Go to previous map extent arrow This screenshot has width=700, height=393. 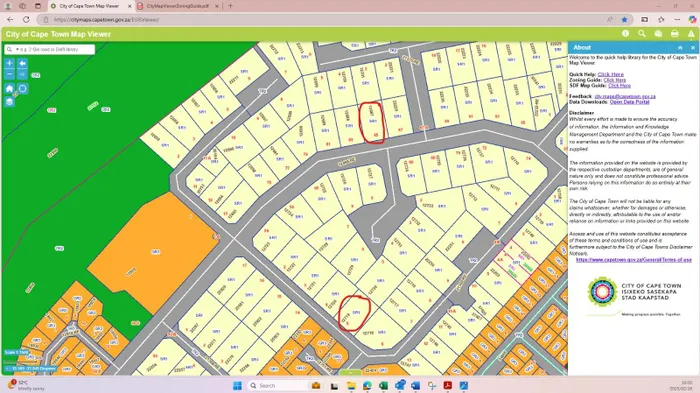[22, 63]
